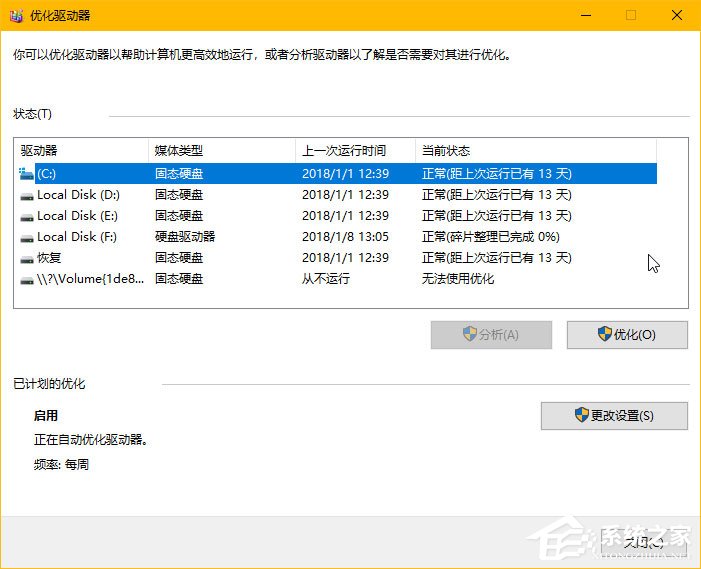Click 固态硬盘 in the 恢复 row
The image size is (701, 569).
179,258
